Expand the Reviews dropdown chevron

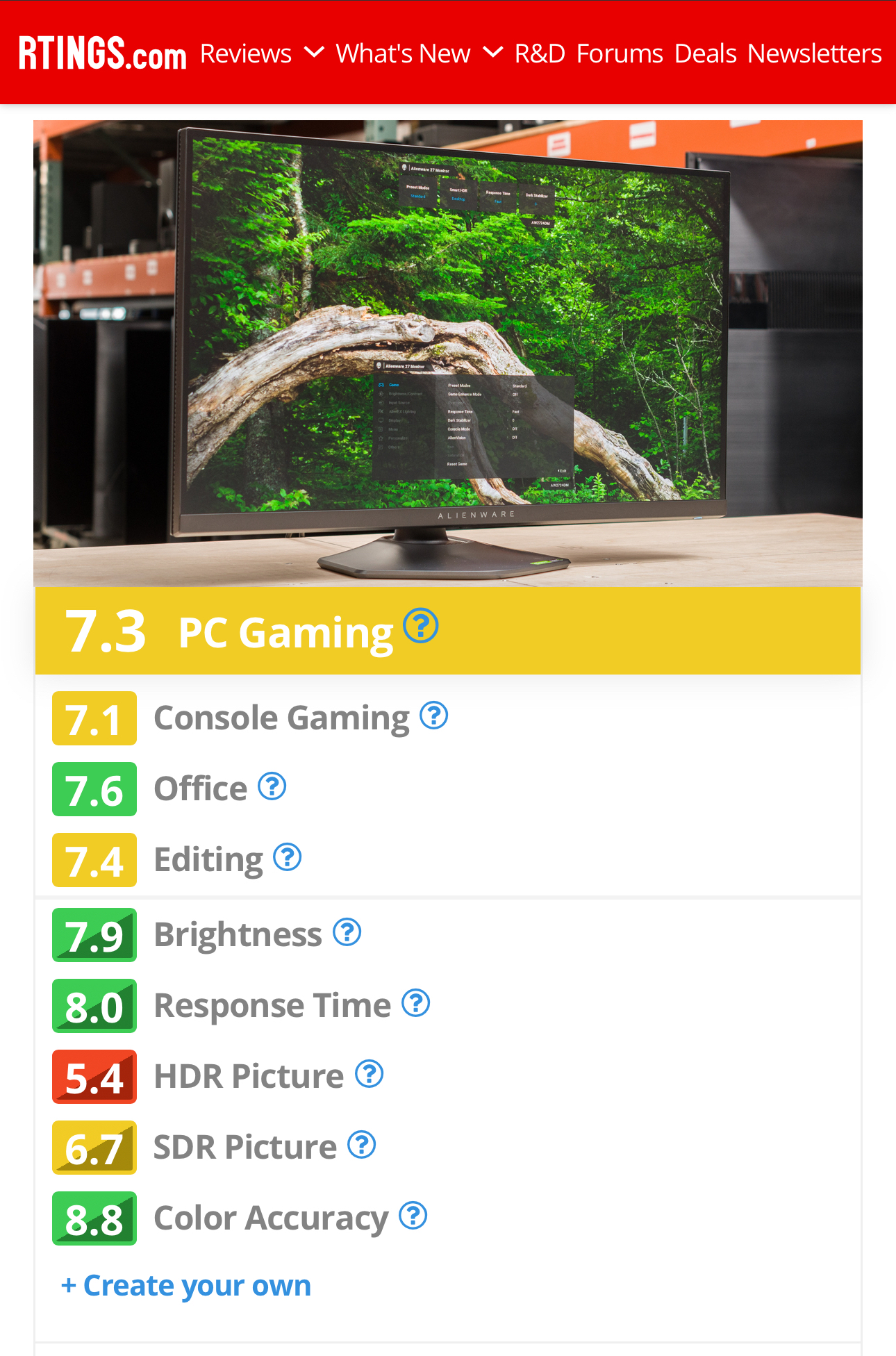point(314,52)
